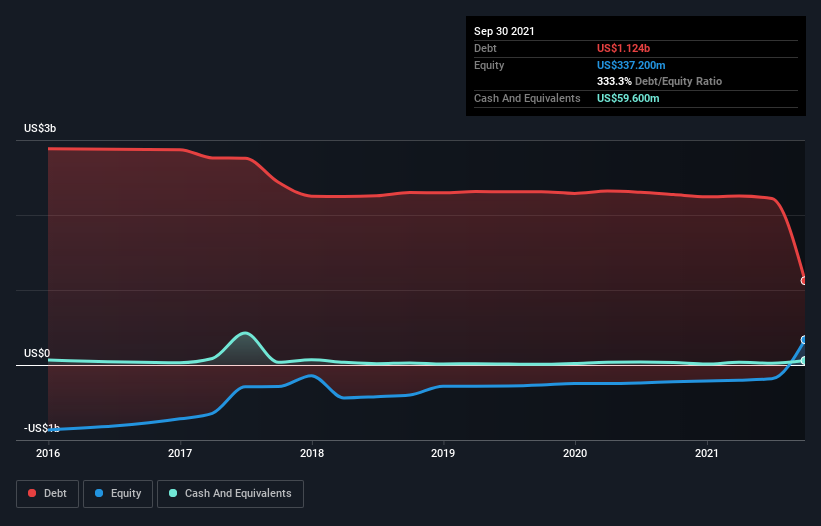Click the blue Equity data point marker

pos(804,340)
